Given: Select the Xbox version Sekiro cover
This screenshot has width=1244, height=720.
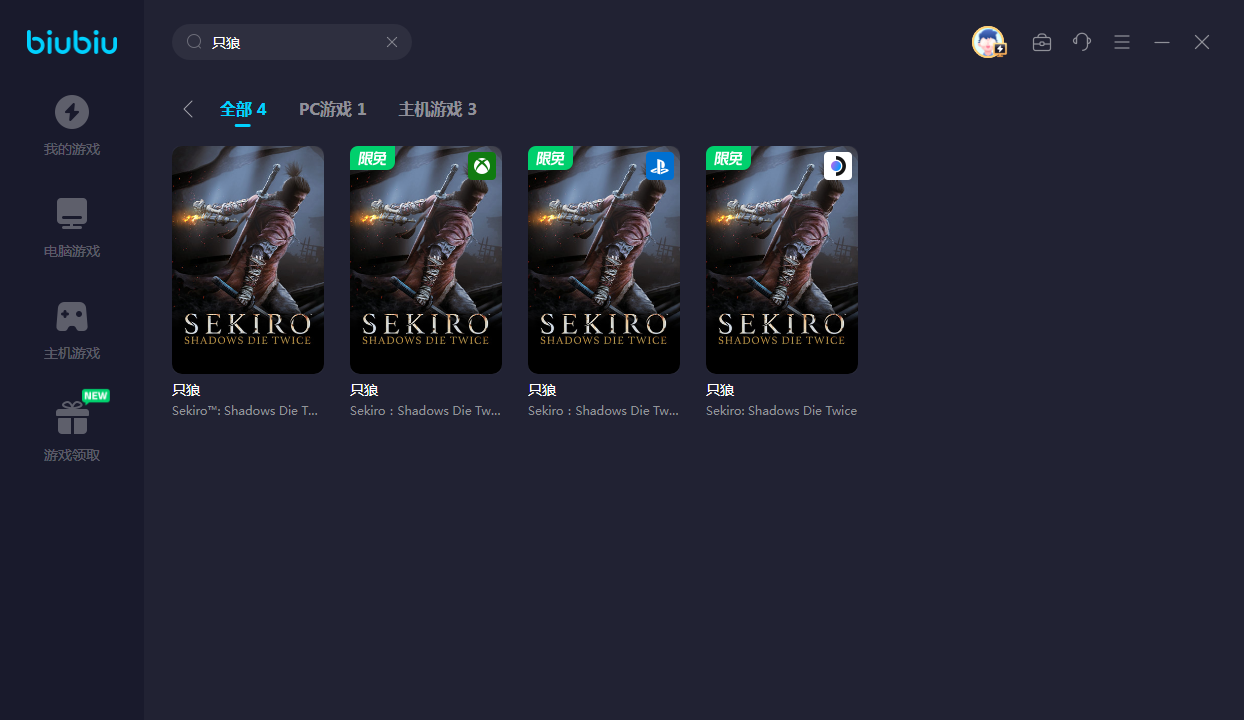Looking at the screenshot, I should click(x=426, y=260).
